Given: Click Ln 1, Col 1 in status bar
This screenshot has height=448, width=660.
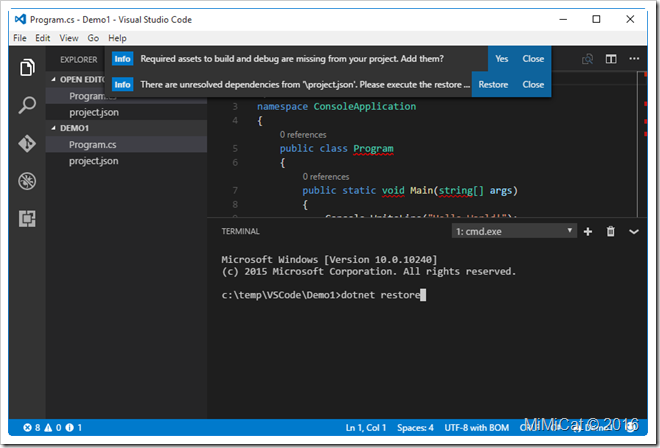Looking at the screenshot, I should click(x=366, y=428).
